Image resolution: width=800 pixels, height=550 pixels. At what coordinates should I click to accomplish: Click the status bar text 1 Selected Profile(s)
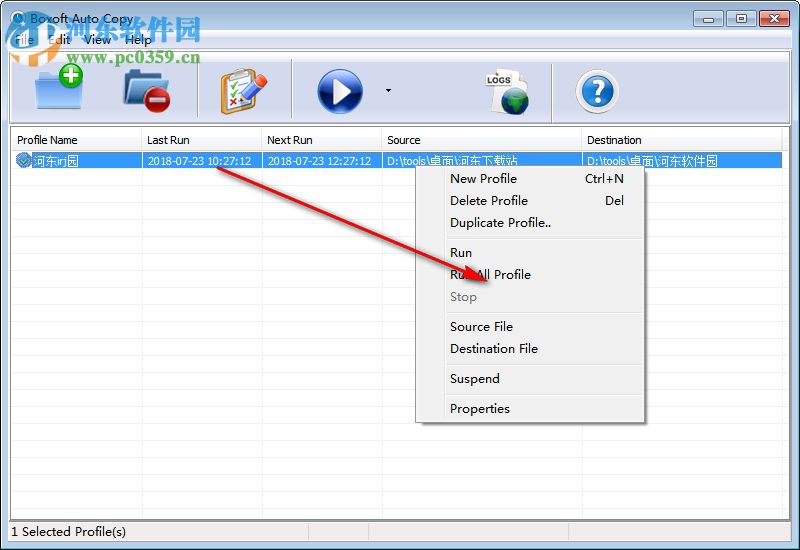coord(68,532)
